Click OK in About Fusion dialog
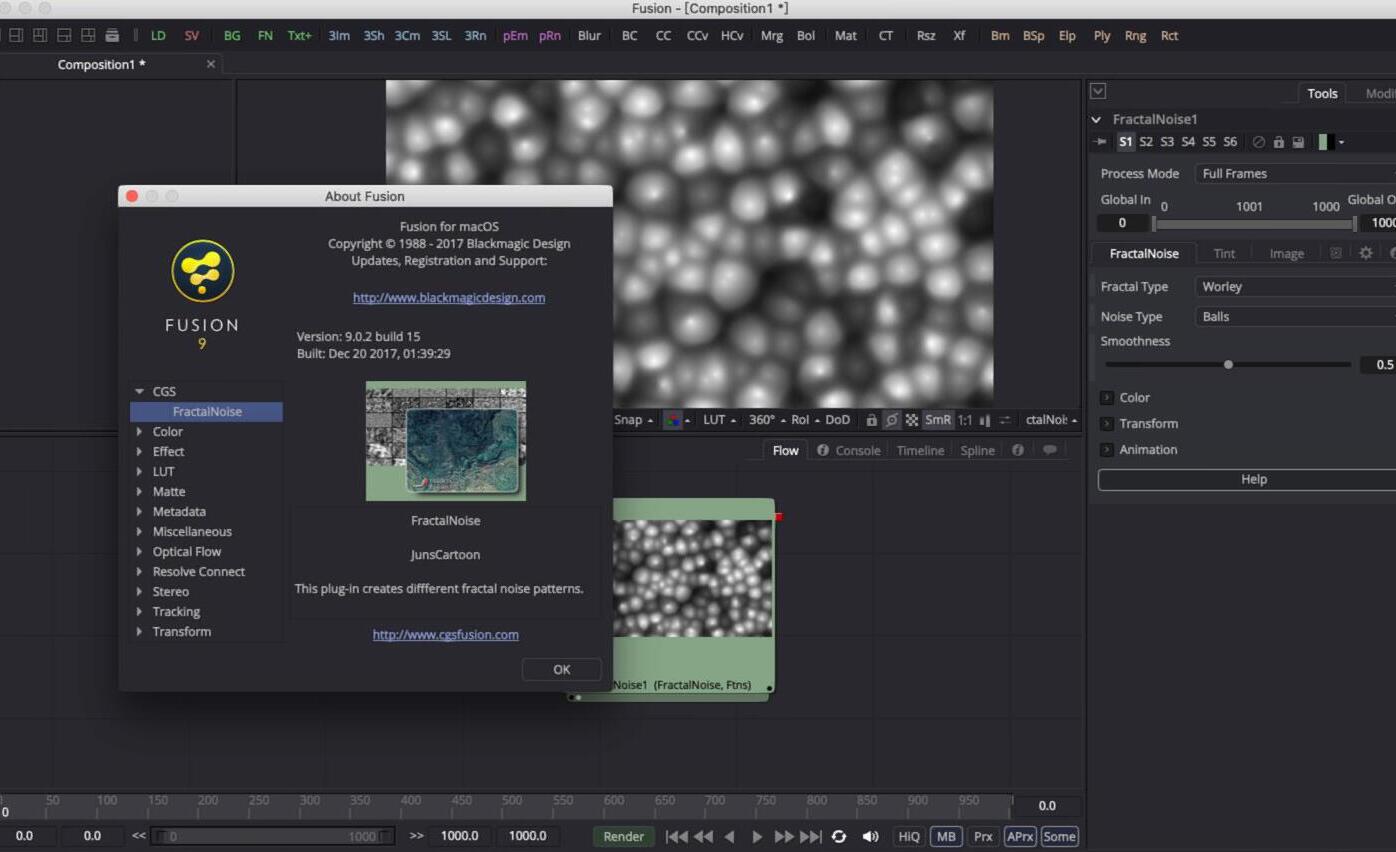Viewport: 1396px width, 852px height. click(562, 669)
